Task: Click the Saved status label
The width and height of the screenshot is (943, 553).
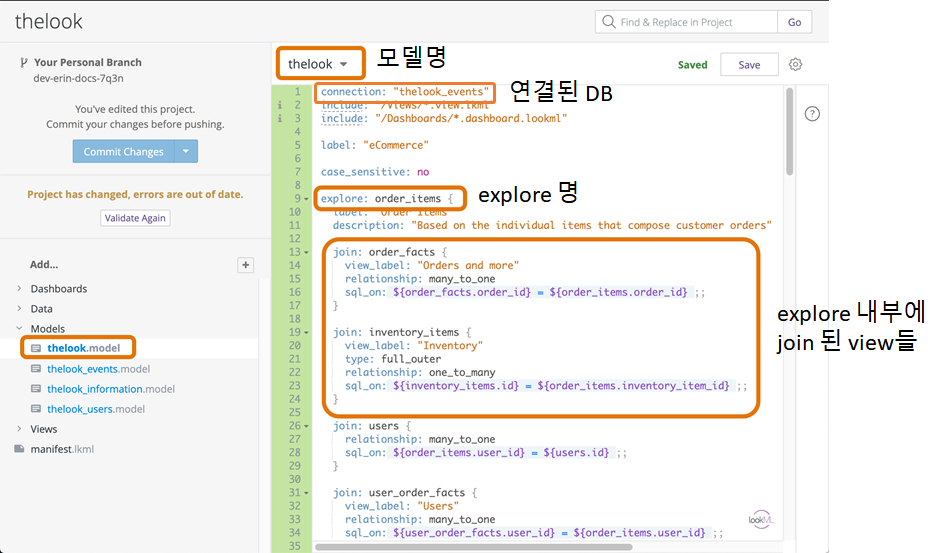Action: pyautogui.click(x=692, y=64)
